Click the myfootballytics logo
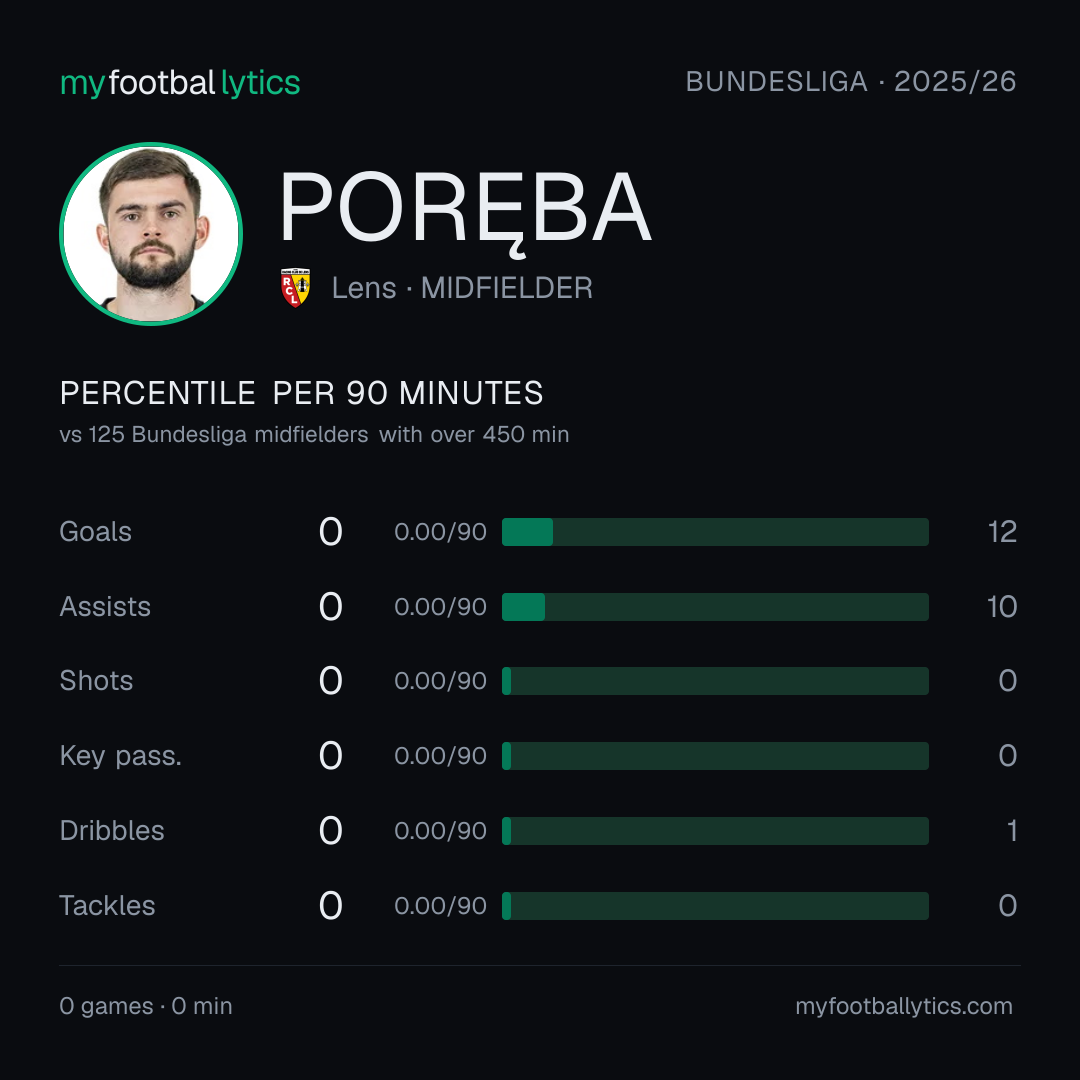 tap(180, 83)
